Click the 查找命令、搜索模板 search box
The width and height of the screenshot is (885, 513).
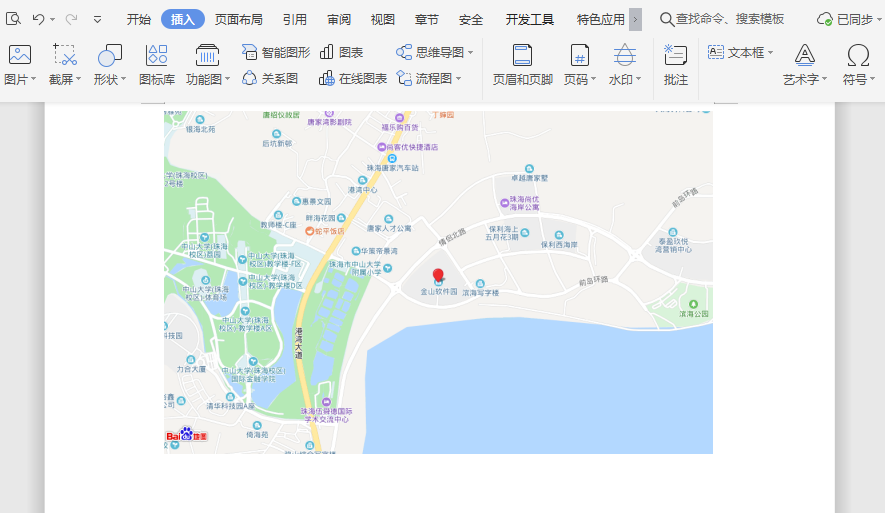coord(722,19)
